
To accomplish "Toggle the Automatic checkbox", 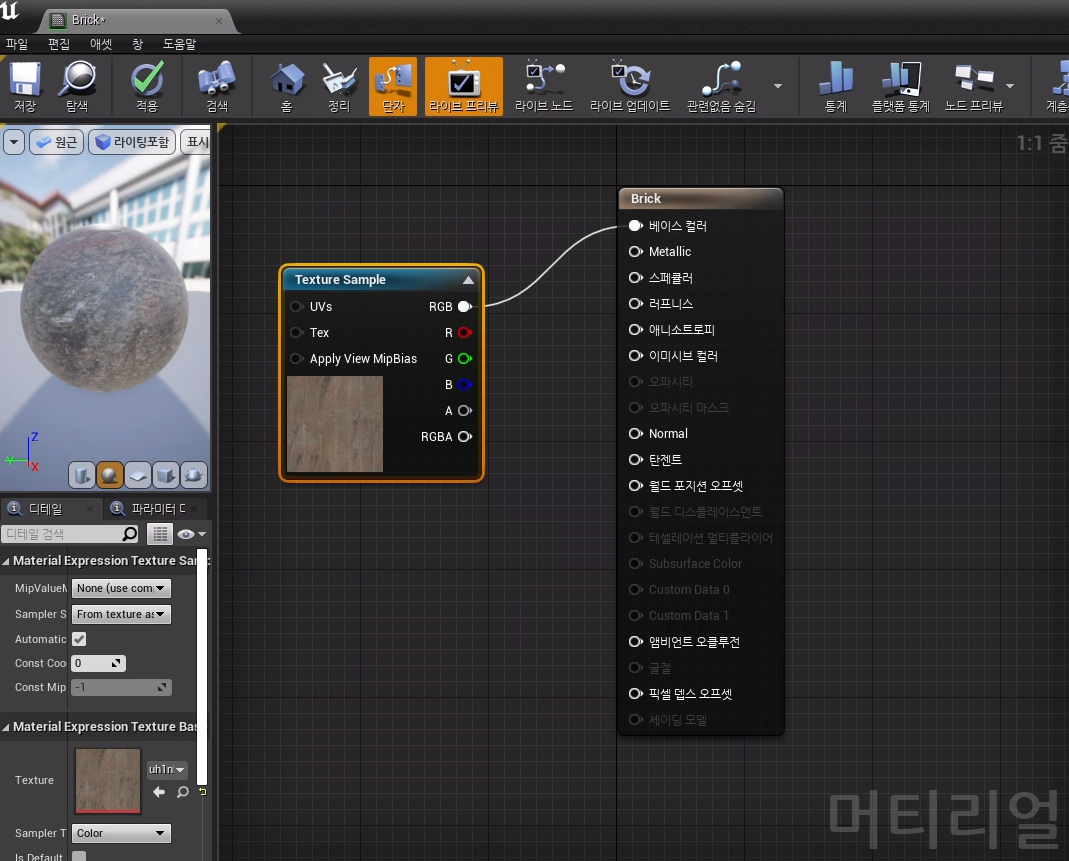I will click(79, 639).
